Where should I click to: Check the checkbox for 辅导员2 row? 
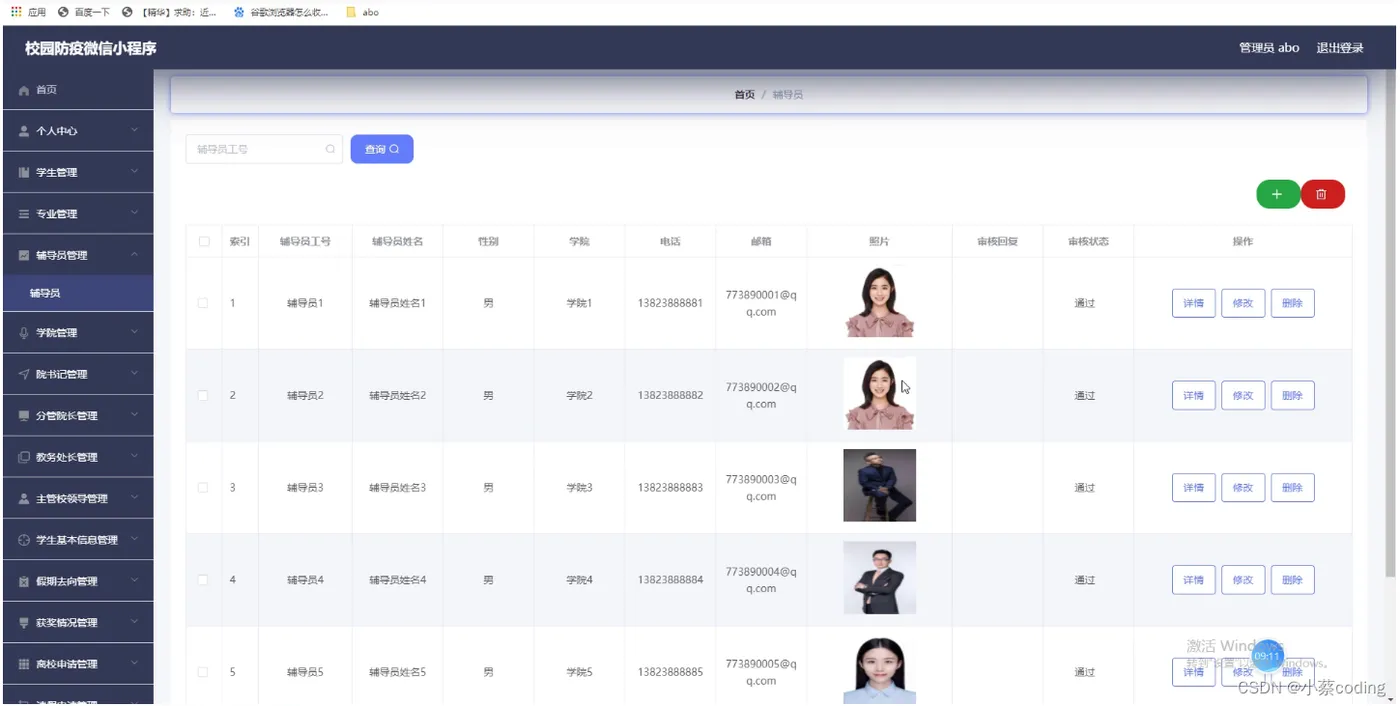point(203,395)
